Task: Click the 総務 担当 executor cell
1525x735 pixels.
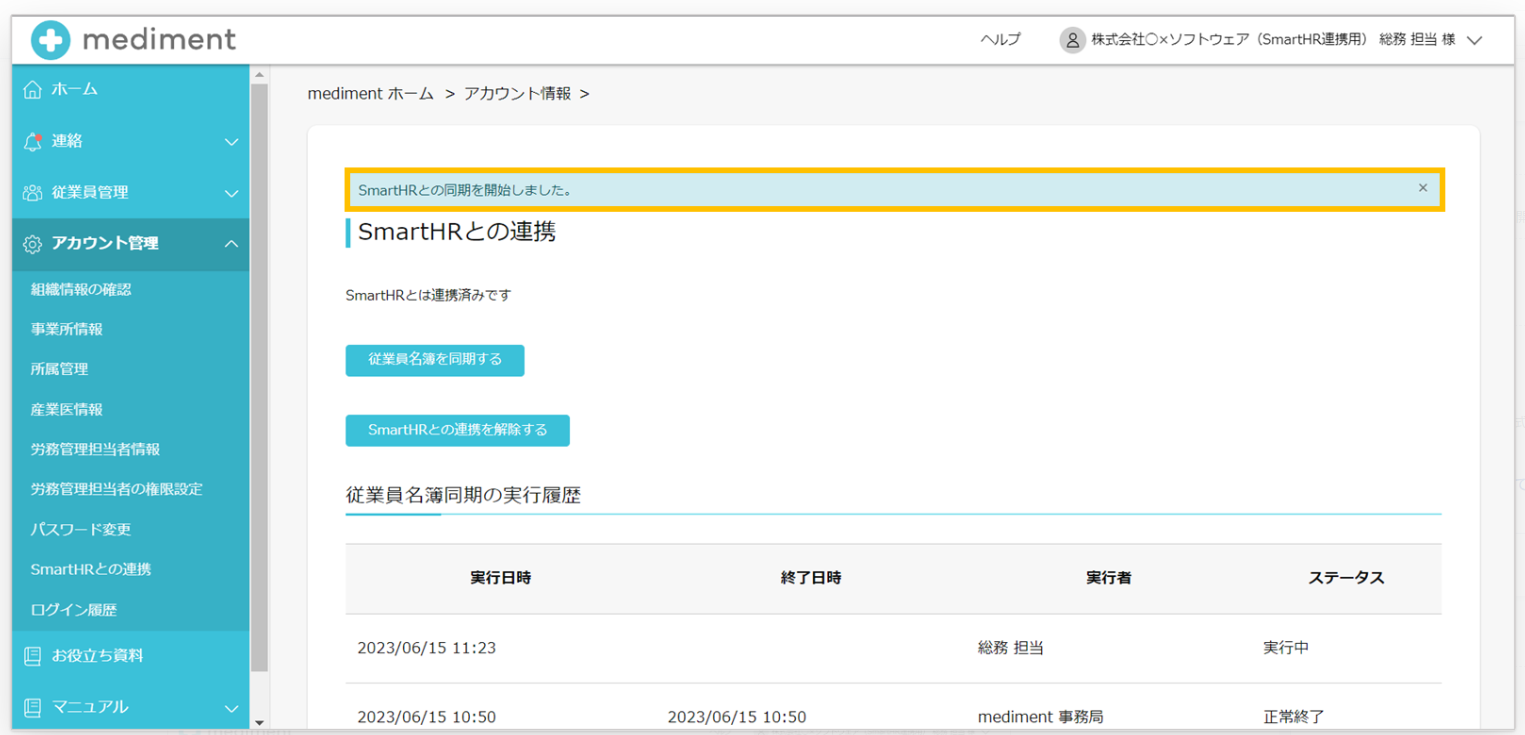Action: pos(1011,648)
